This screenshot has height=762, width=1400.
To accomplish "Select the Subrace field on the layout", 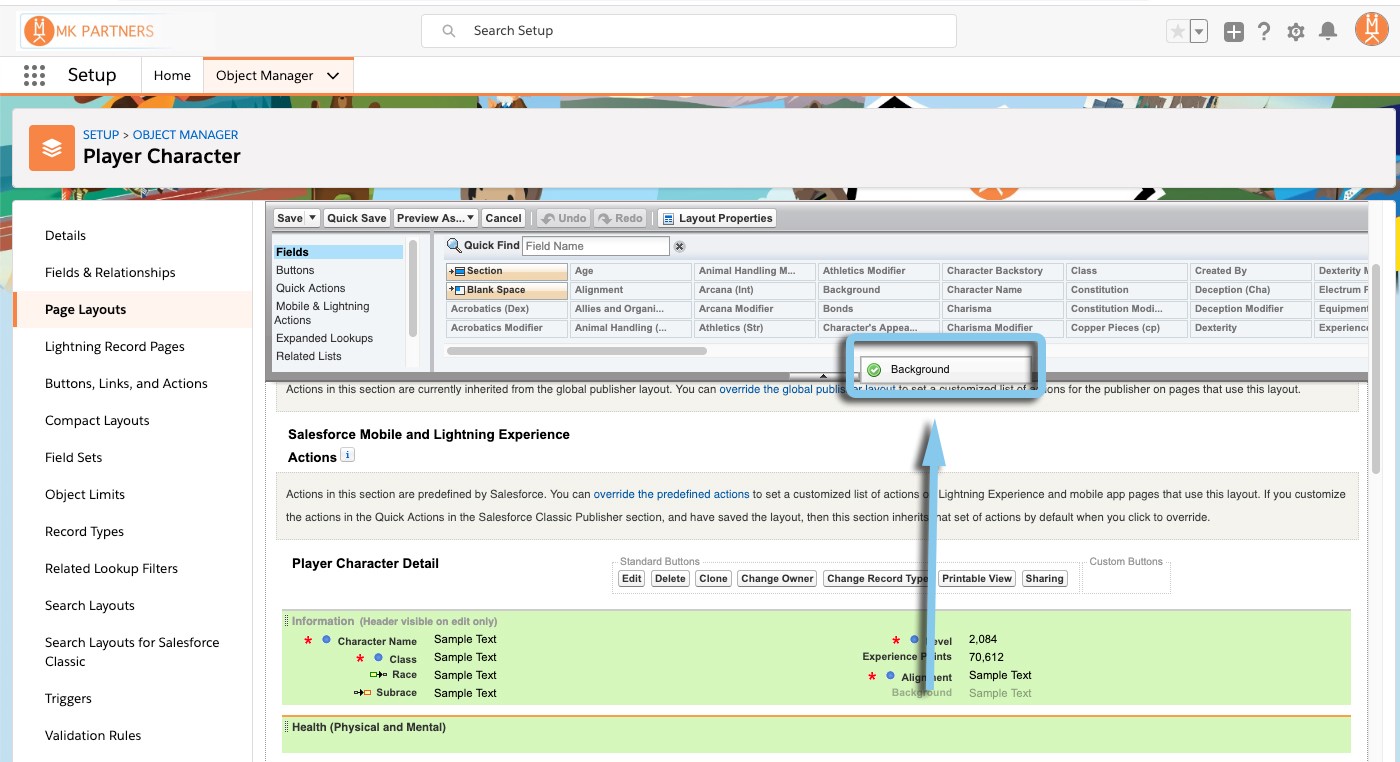I will 396,693.
